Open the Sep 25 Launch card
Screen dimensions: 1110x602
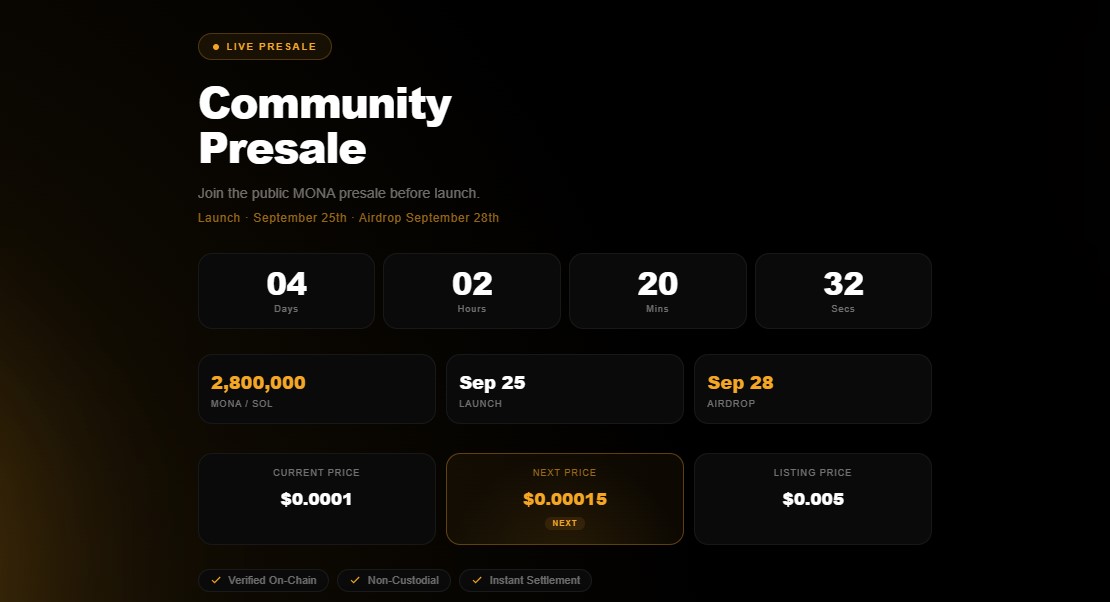565,389
